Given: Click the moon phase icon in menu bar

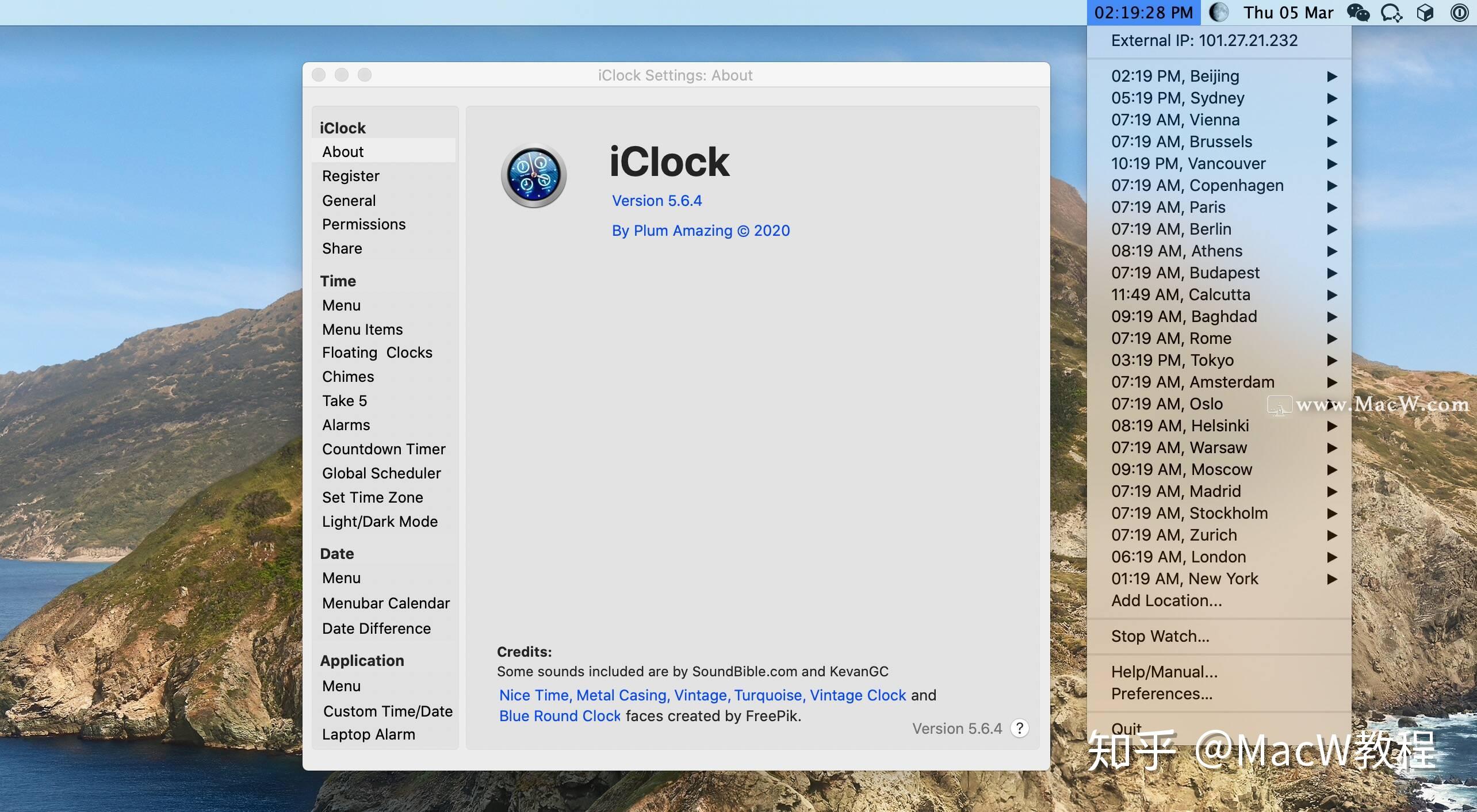Looking at the screenshot, I should coord(1218,12).
